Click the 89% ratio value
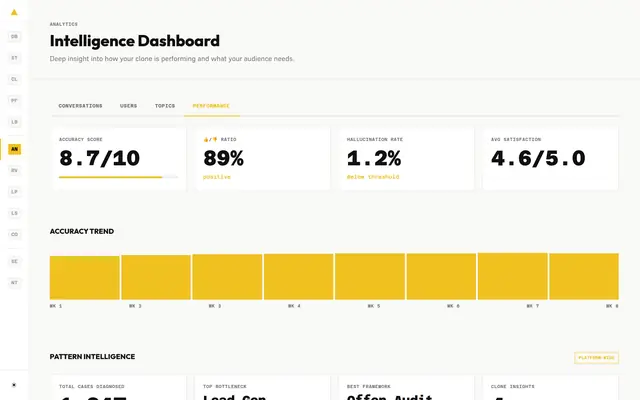The height and width of the screenshot is (400, 640). point(223,158)
